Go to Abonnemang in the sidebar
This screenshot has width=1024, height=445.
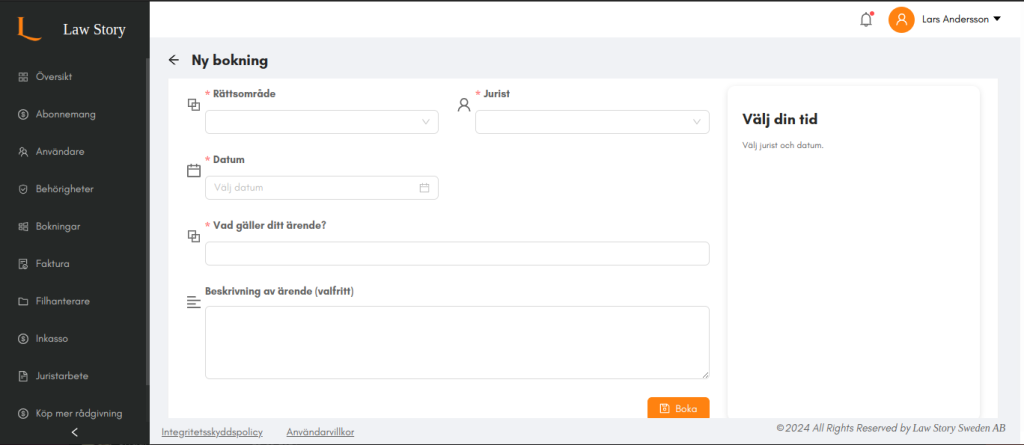pos(57,114)
